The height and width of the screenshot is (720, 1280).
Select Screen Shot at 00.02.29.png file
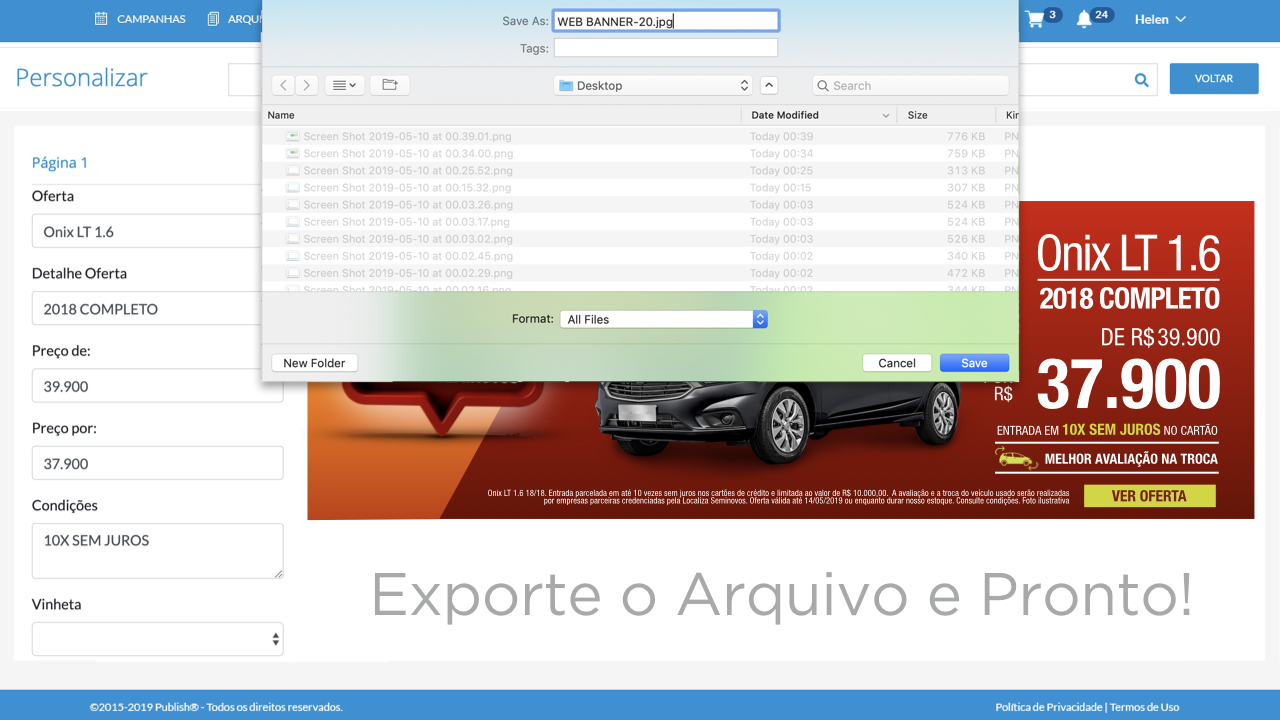(x=640, y=272)
